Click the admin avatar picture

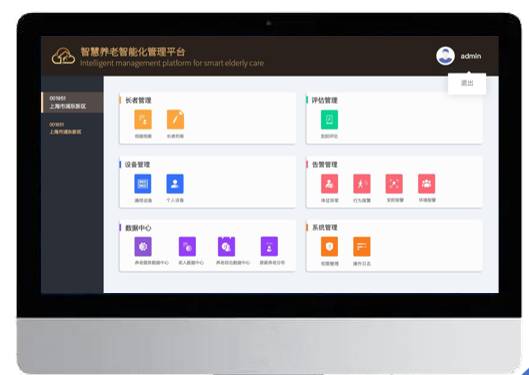445,56
